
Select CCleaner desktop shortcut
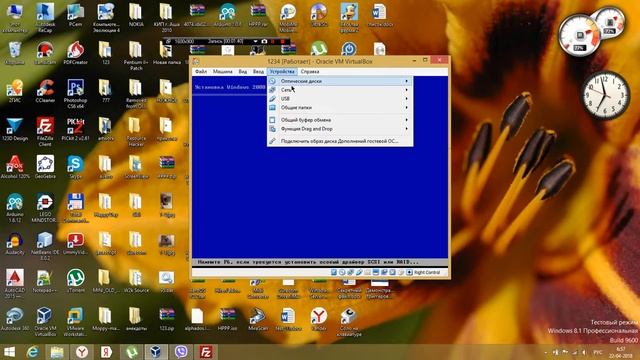(x=45, y=91)
